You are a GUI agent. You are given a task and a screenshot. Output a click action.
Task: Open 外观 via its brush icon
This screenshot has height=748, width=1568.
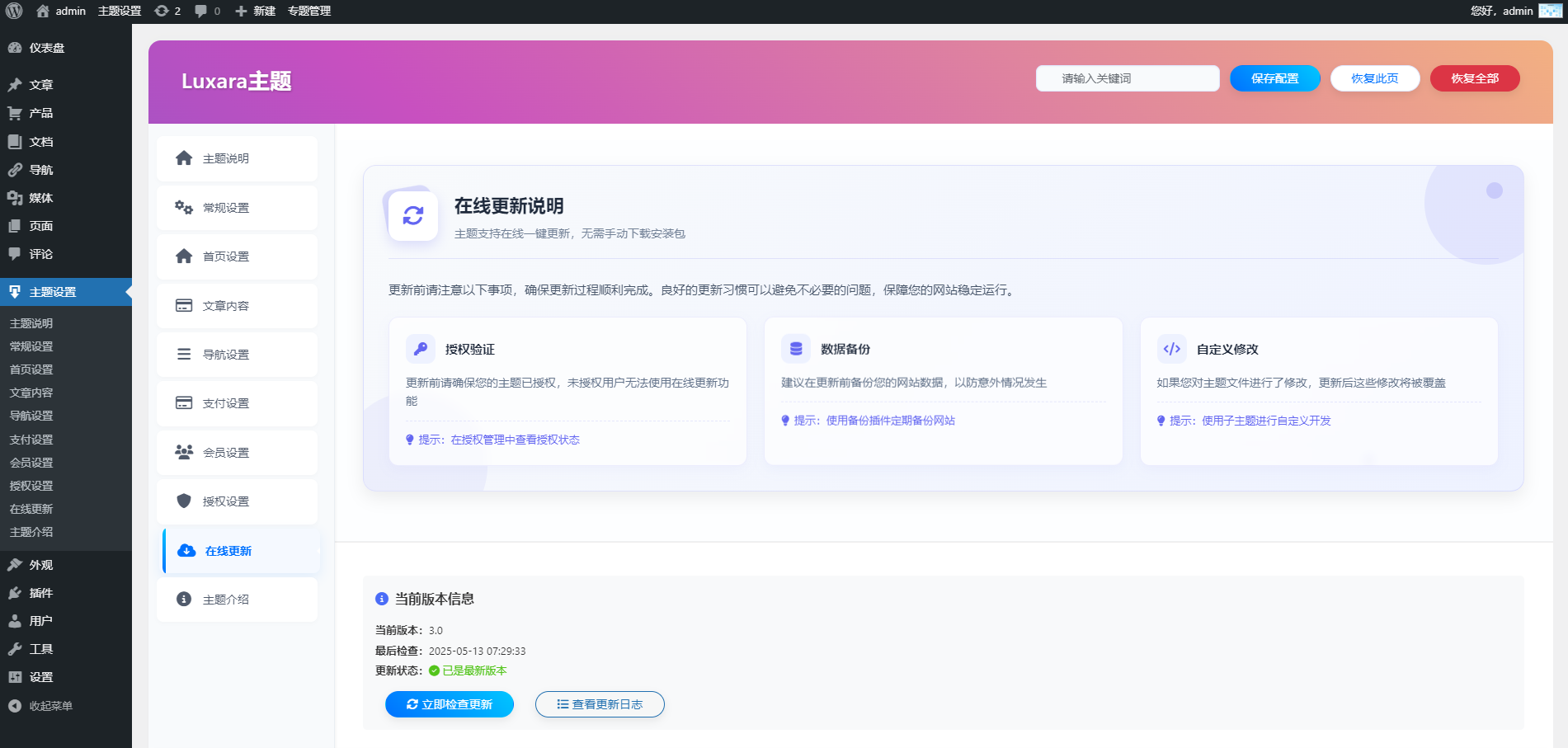tap(15, 565)
